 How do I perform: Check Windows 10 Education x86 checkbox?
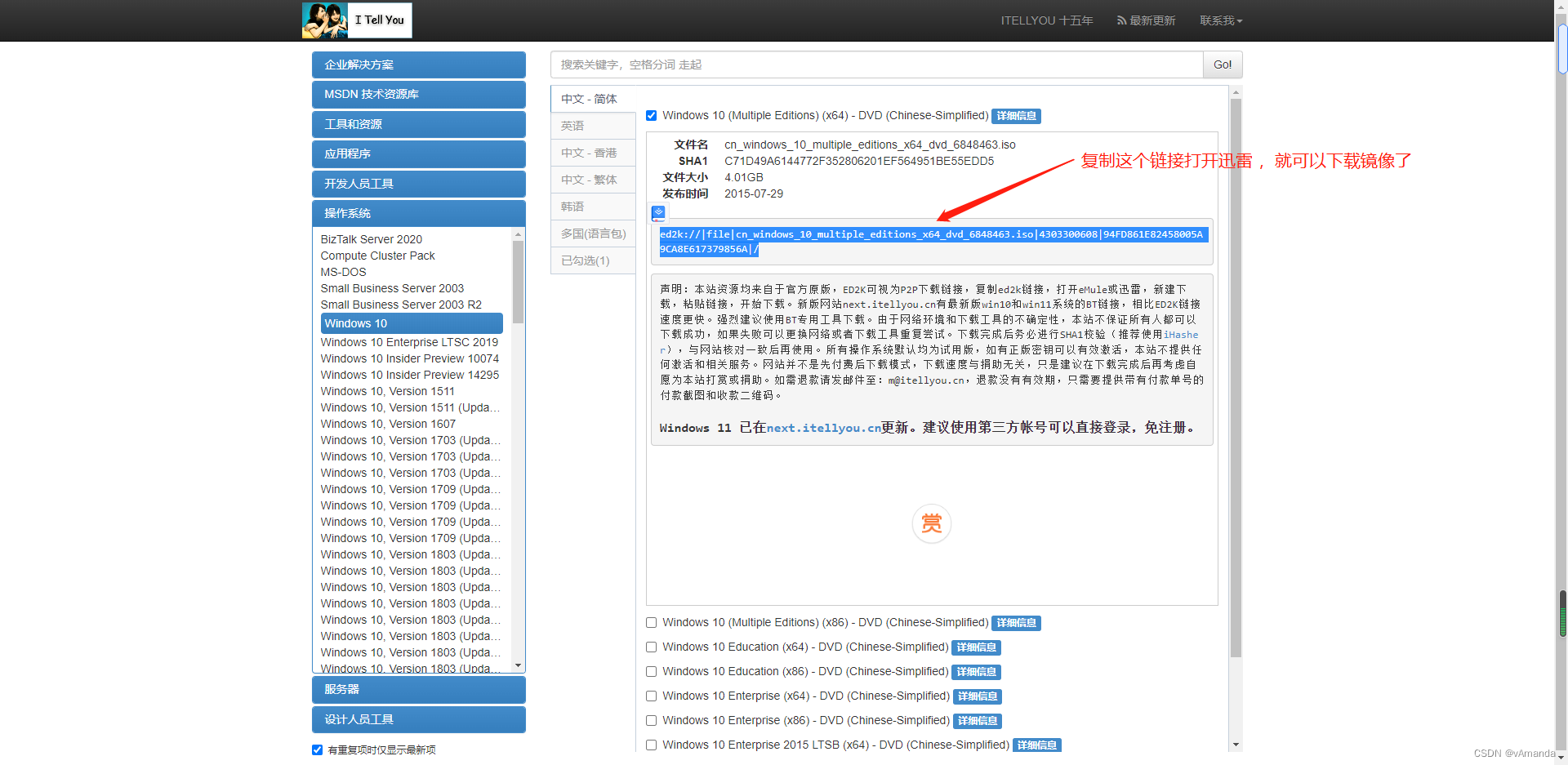pyautogui.click(x=652, y=672)
